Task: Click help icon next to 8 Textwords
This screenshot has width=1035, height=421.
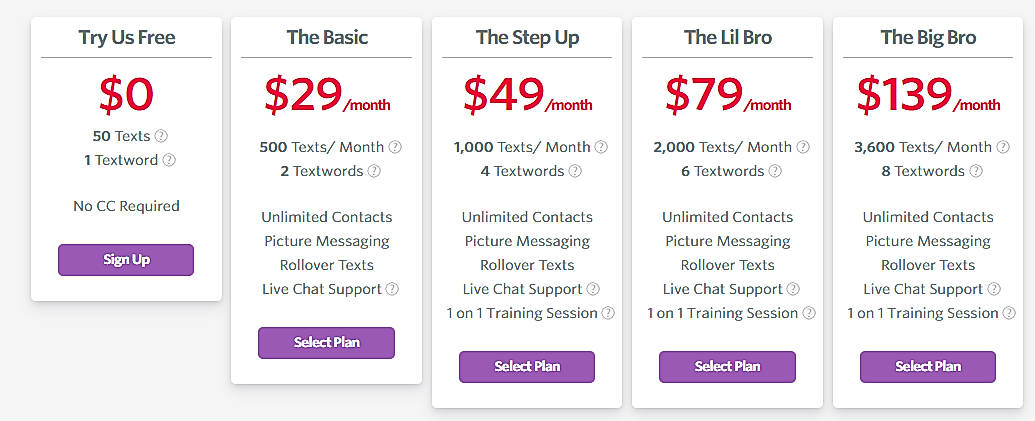Action: coord(976,171)
